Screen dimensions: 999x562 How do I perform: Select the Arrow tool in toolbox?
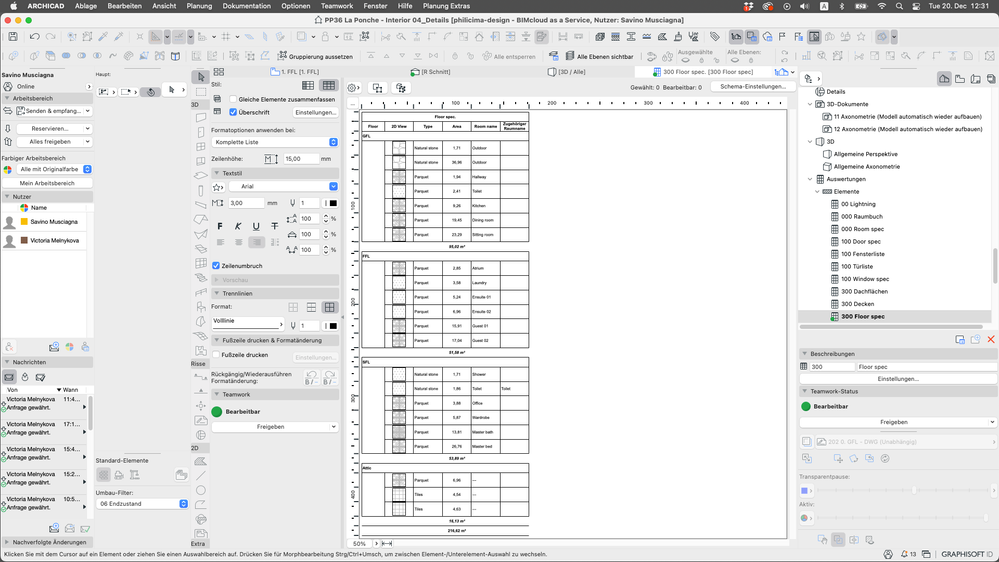pyautogui.click(x=200, y=76)
